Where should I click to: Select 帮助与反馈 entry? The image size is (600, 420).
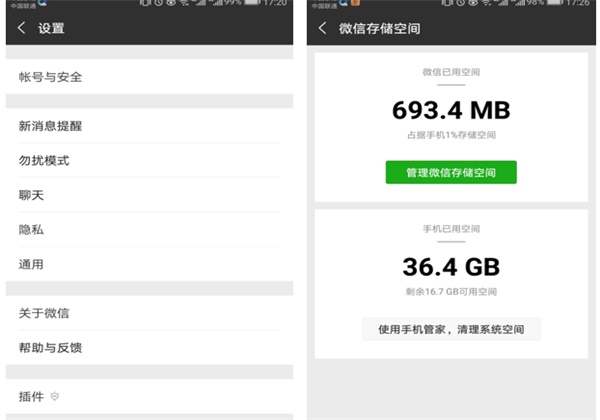point(50,347)
